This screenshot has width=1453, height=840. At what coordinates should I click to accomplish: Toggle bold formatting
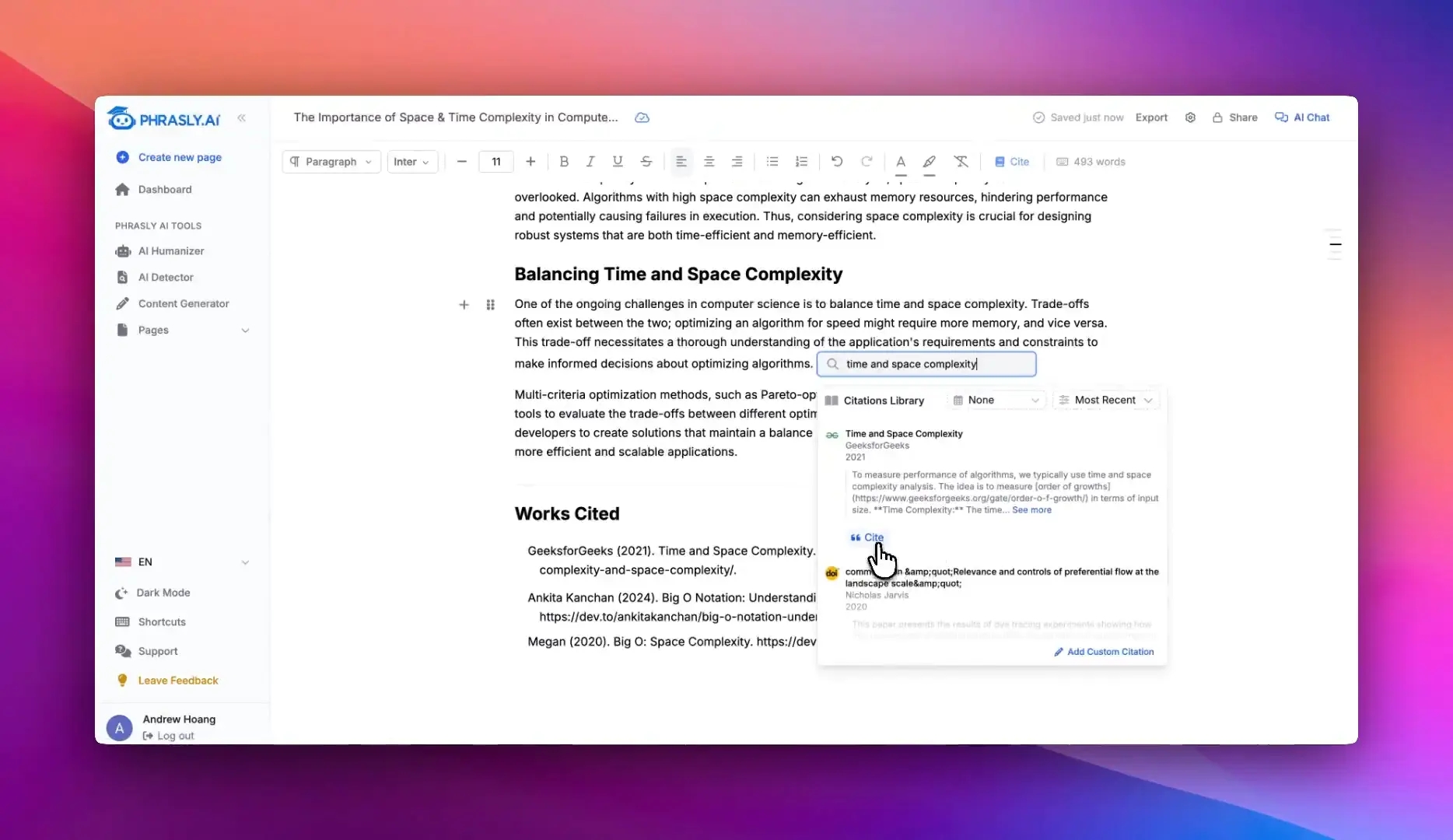pyautogui.click(x=564, y=162)
